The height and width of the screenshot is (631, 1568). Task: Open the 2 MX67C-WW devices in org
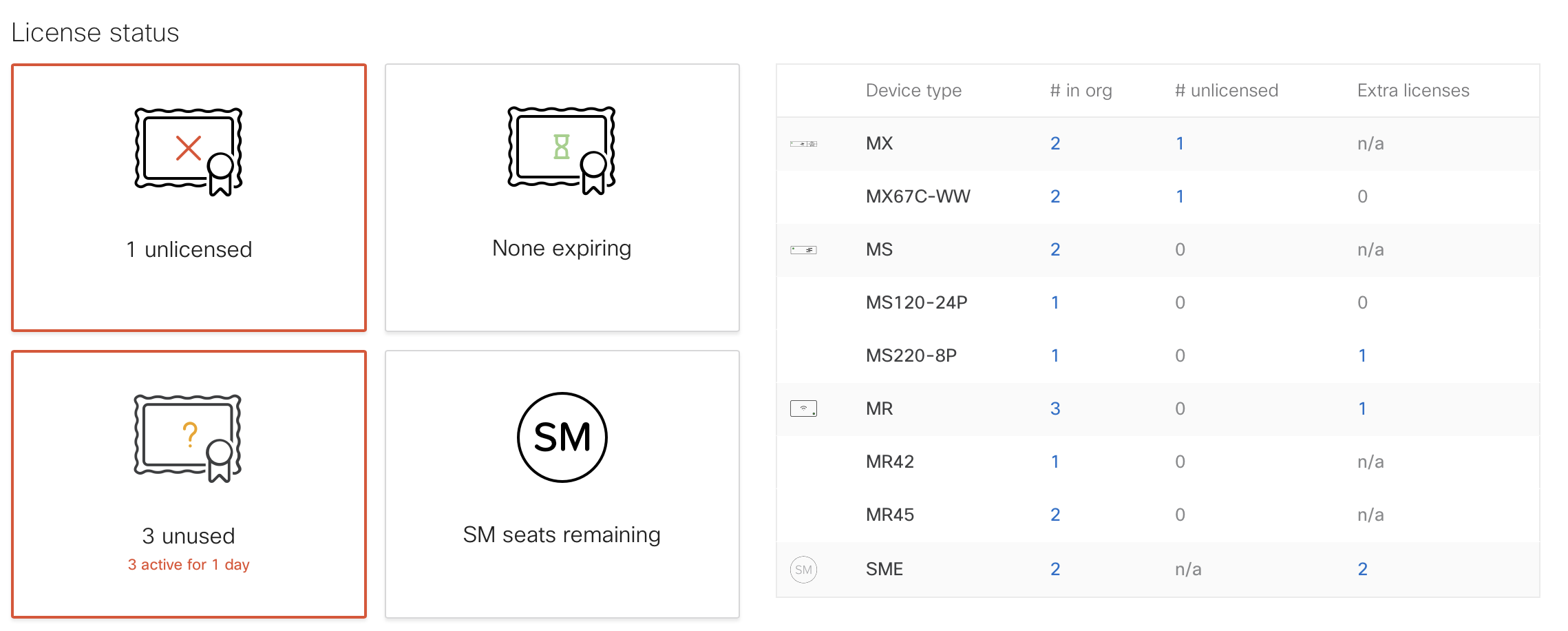(1055, 196)
